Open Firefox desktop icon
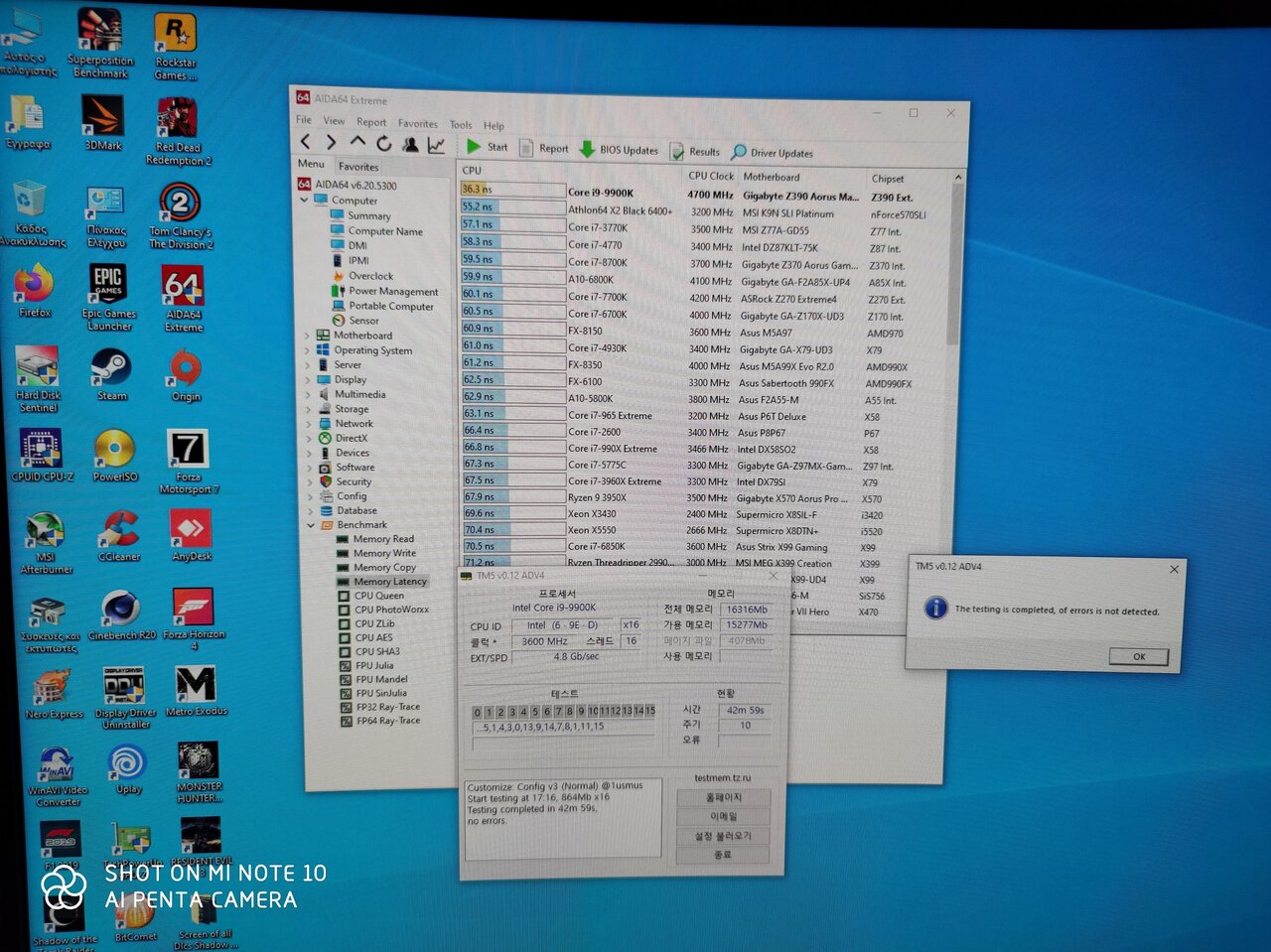 point(34,290)
